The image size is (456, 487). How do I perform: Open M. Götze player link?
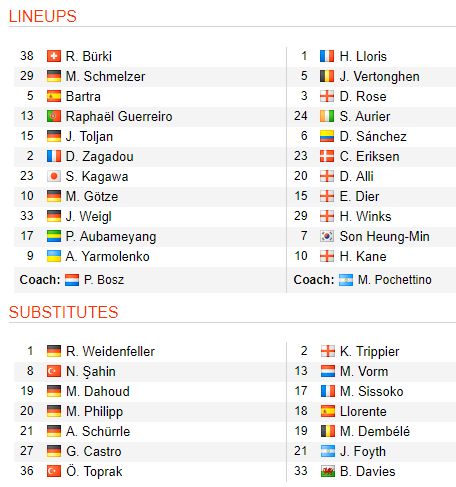[92, 196]
